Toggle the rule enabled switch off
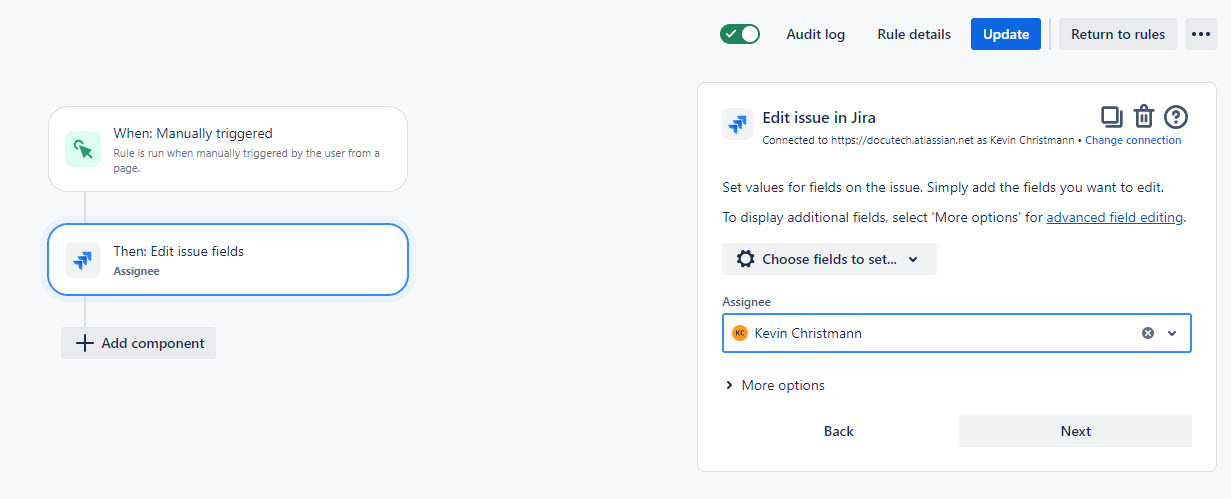This screenshot has height=499, width=1231. point(740,34)
